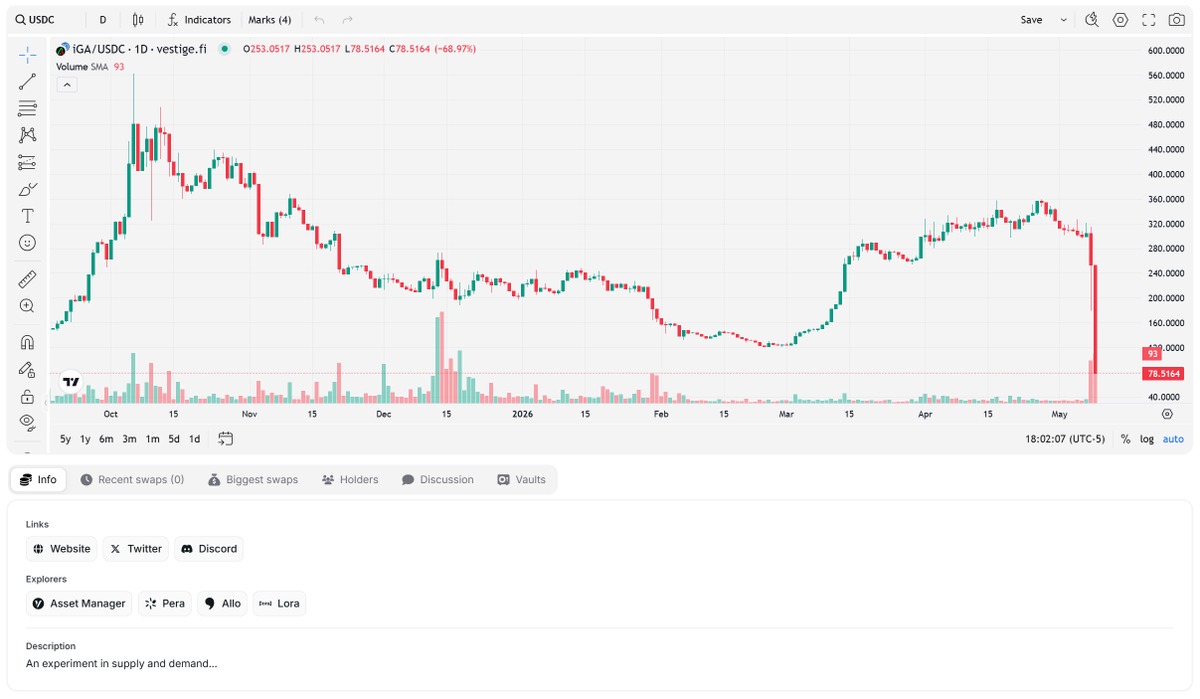Switch to the Biggest swaps tab
The image size is (1200, 699).
click(x=253, y=480)
